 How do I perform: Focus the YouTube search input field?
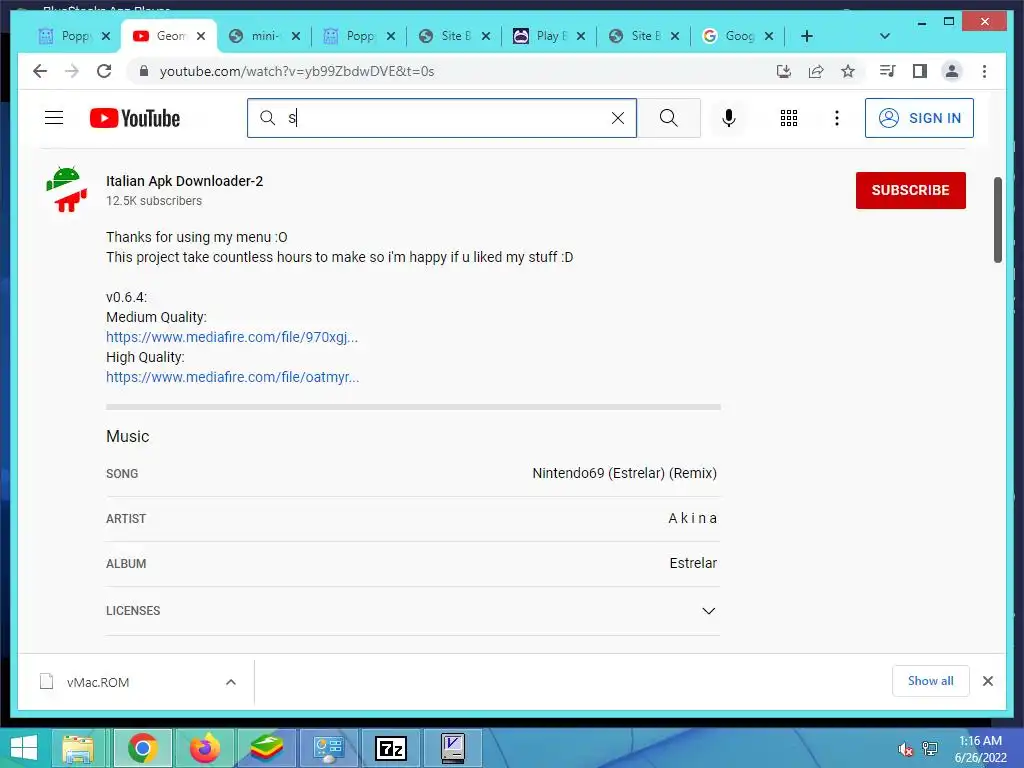pos(444,118)
